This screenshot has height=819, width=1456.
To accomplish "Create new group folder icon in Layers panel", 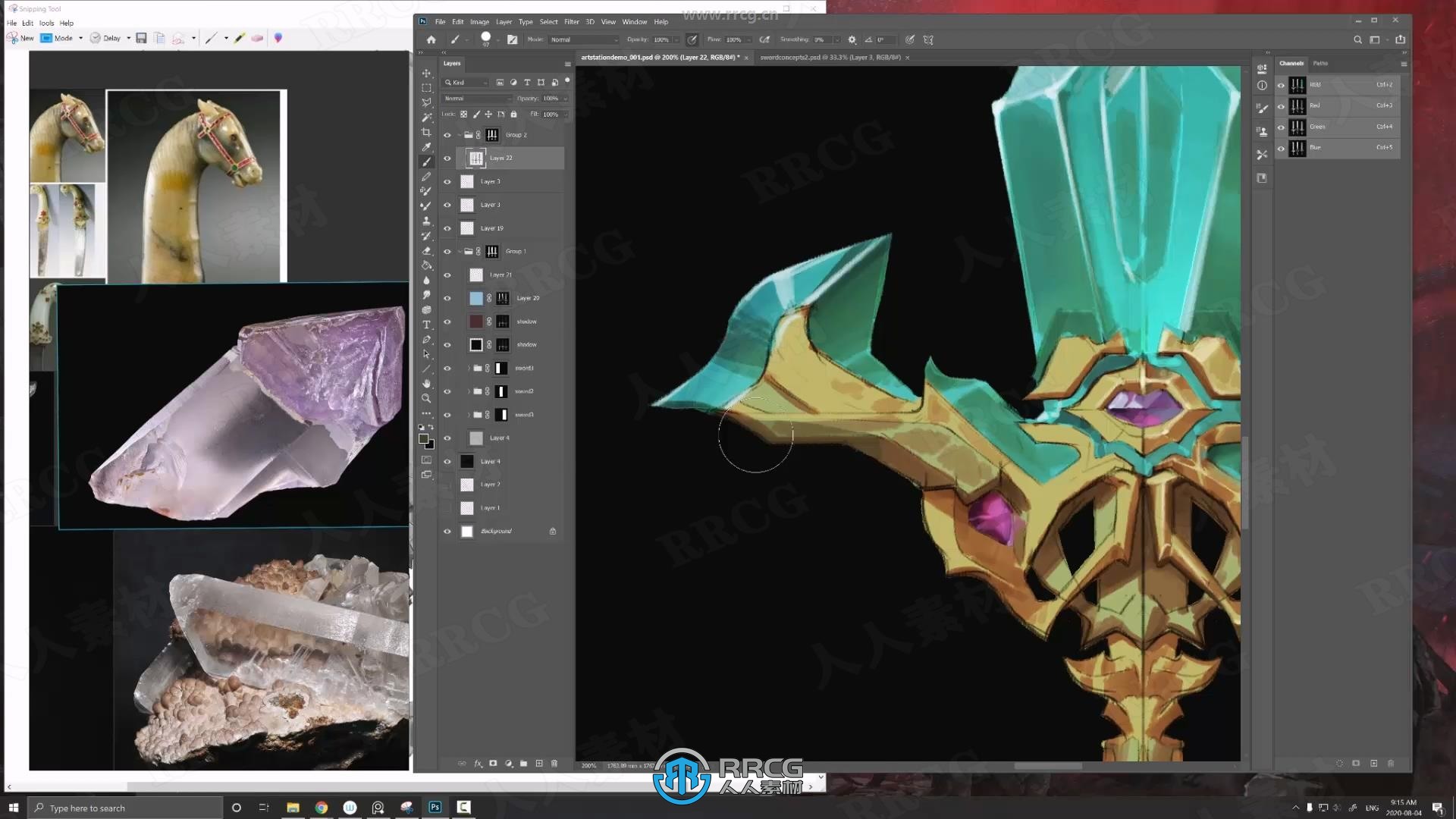I will (x=523, y=764).
